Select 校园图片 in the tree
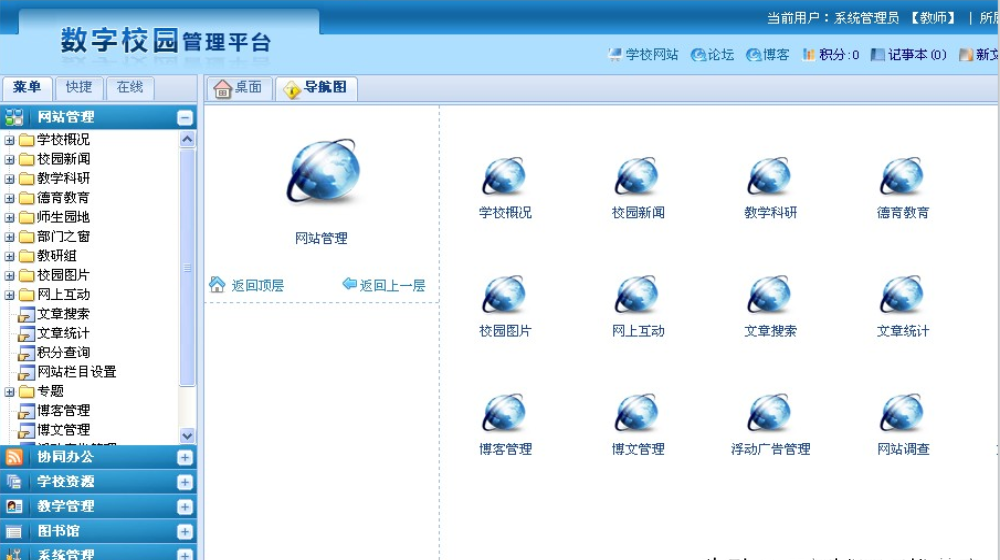The image size is (1000, 560). click(63, 276)
